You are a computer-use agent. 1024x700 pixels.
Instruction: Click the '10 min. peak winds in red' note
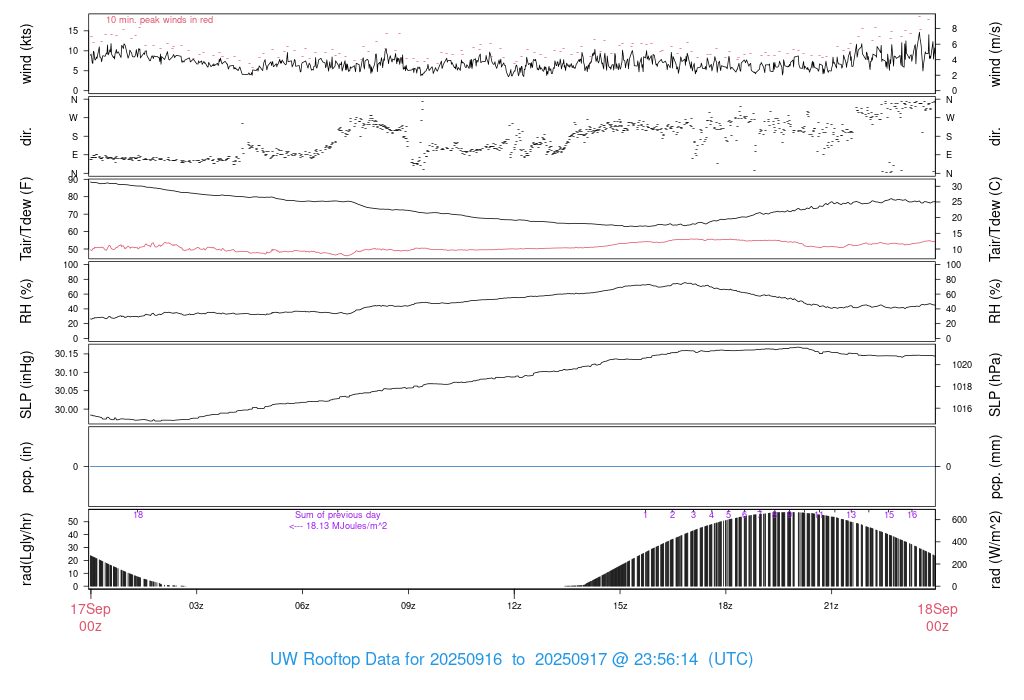tap(159, 20)
